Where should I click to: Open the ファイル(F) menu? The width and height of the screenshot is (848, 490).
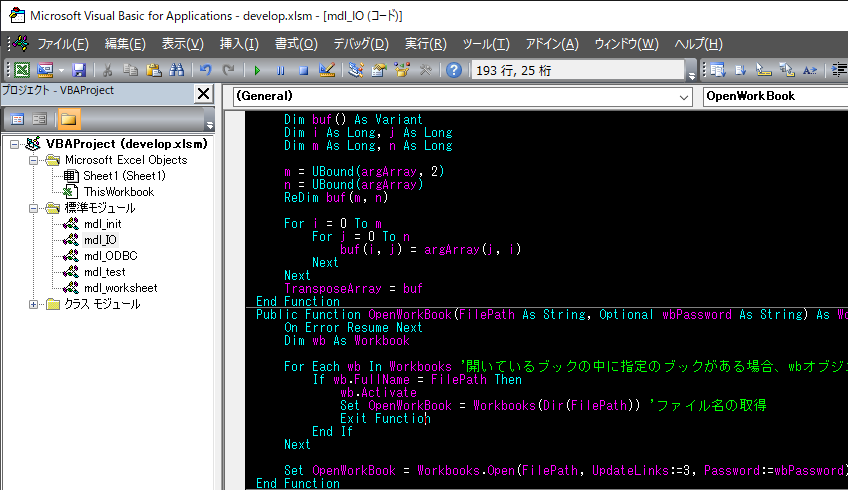tap(63, 44)
